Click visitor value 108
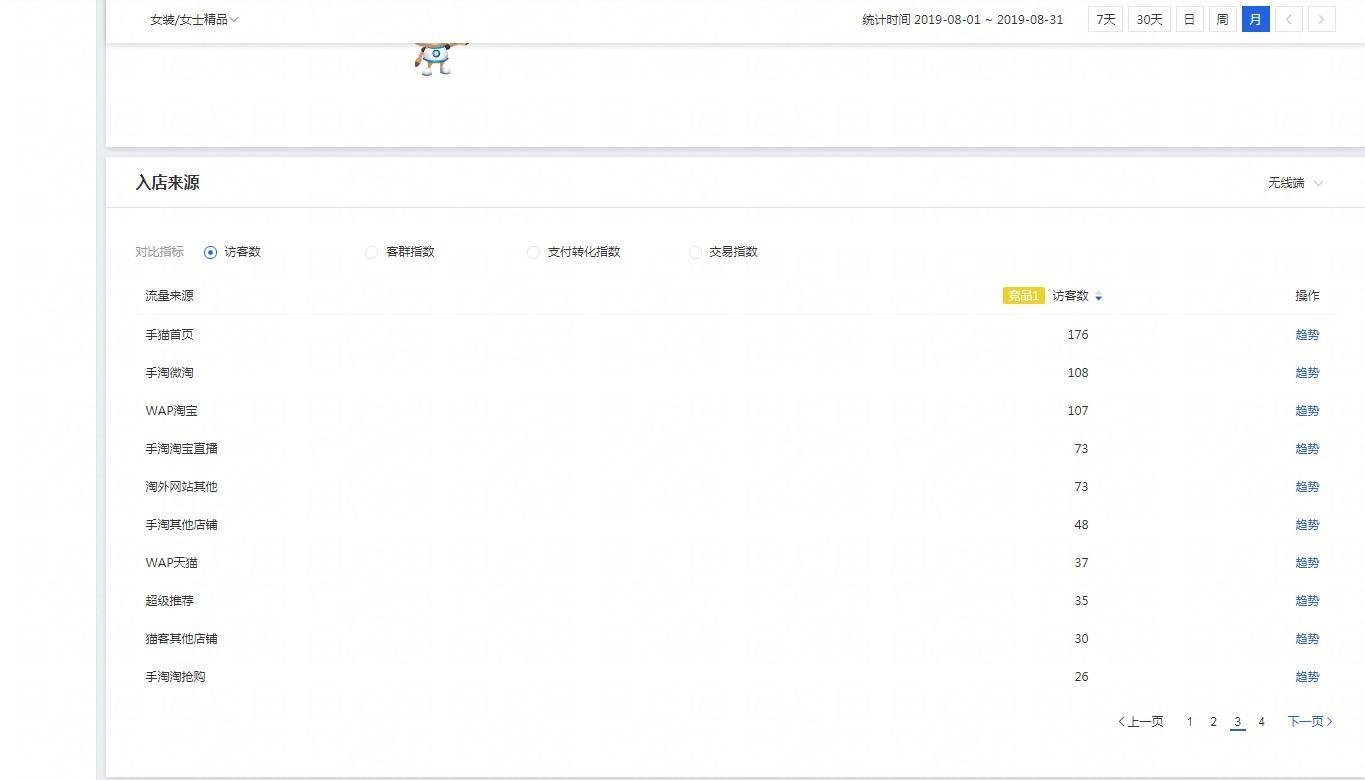 [1077, 373]
